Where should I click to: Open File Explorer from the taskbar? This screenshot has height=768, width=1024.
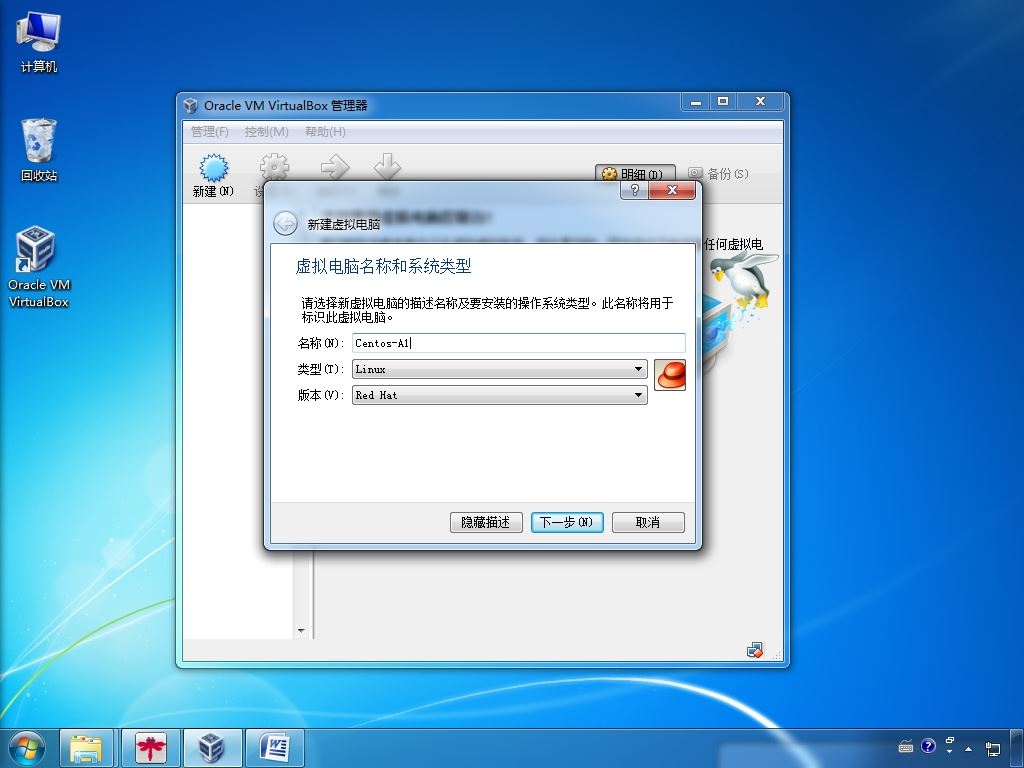tap(86, 748)
